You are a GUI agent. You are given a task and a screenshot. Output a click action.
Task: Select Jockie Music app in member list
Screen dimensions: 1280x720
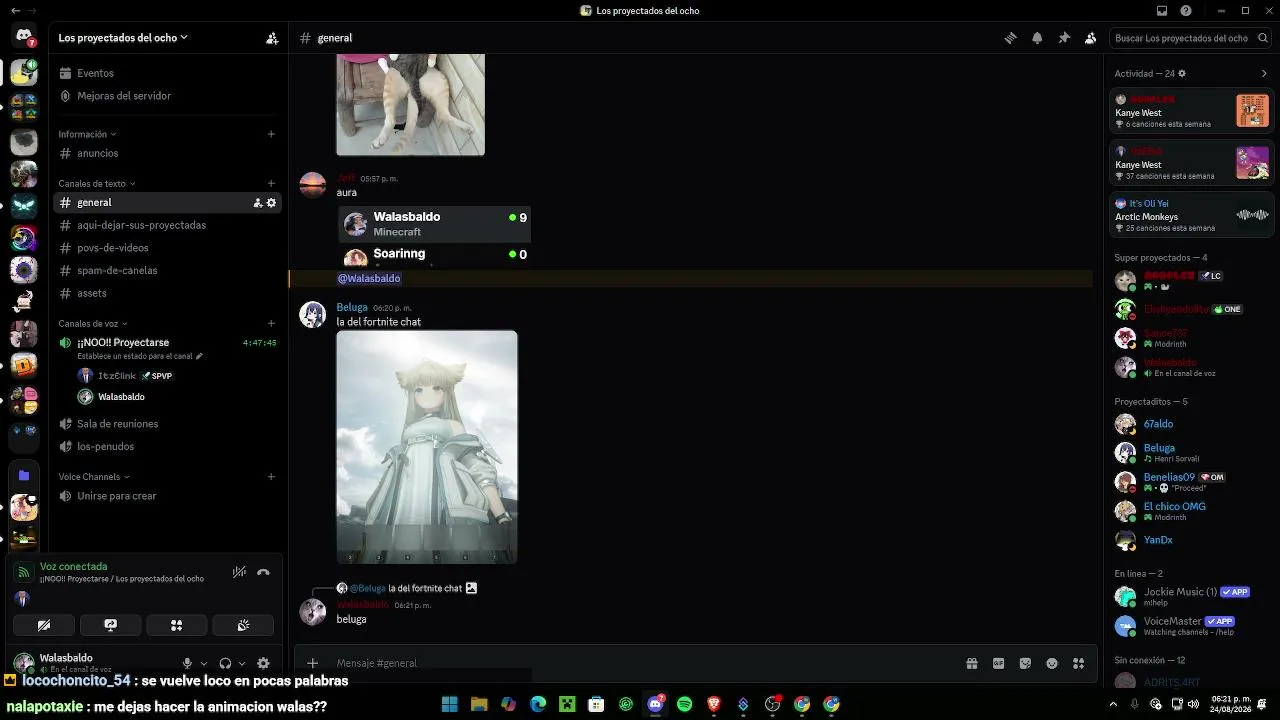[1193, 597]
